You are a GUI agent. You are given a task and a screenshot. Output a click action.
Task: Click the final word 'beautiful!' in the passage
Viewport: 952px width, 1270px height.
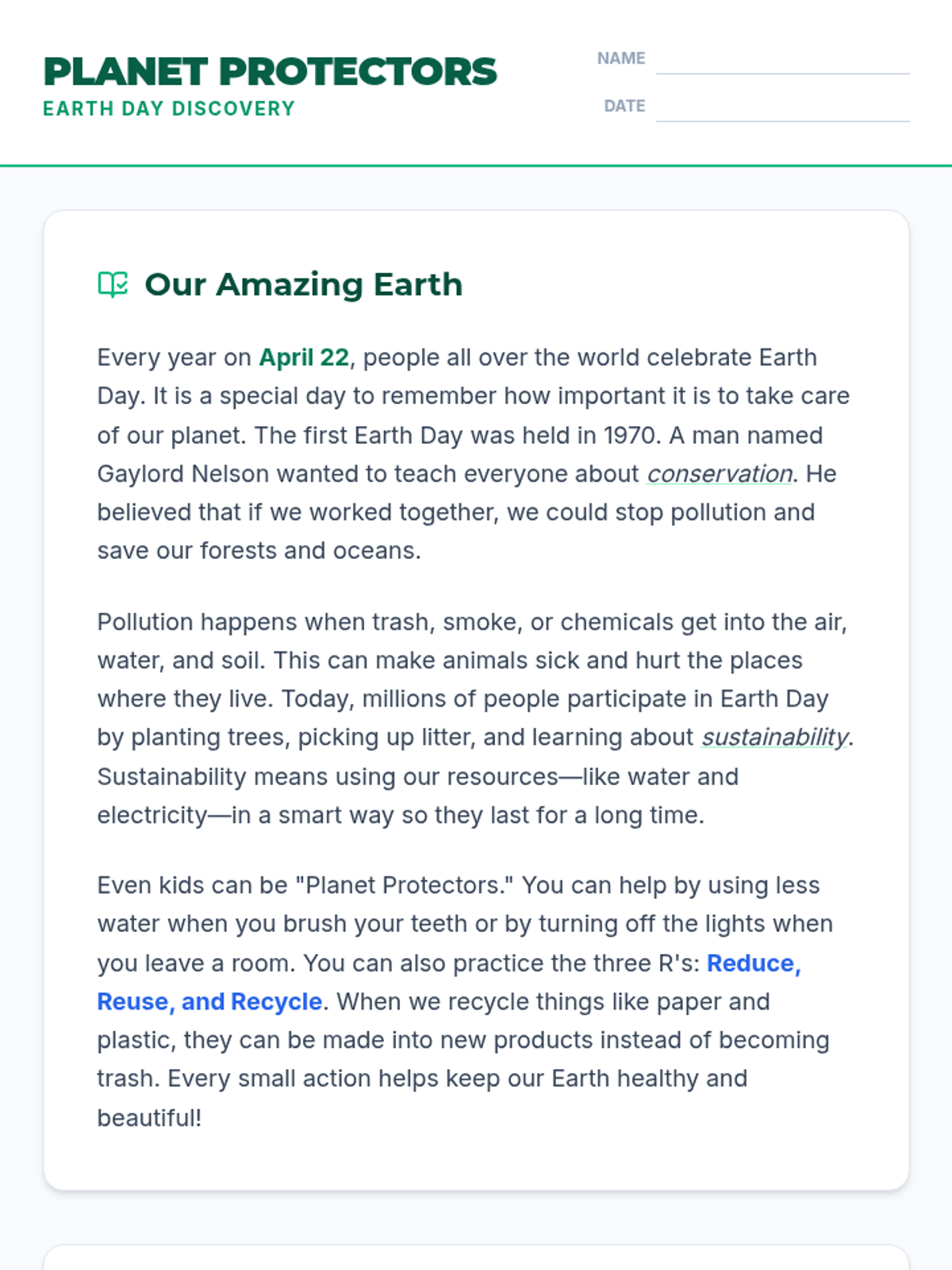coord(149,1118)
